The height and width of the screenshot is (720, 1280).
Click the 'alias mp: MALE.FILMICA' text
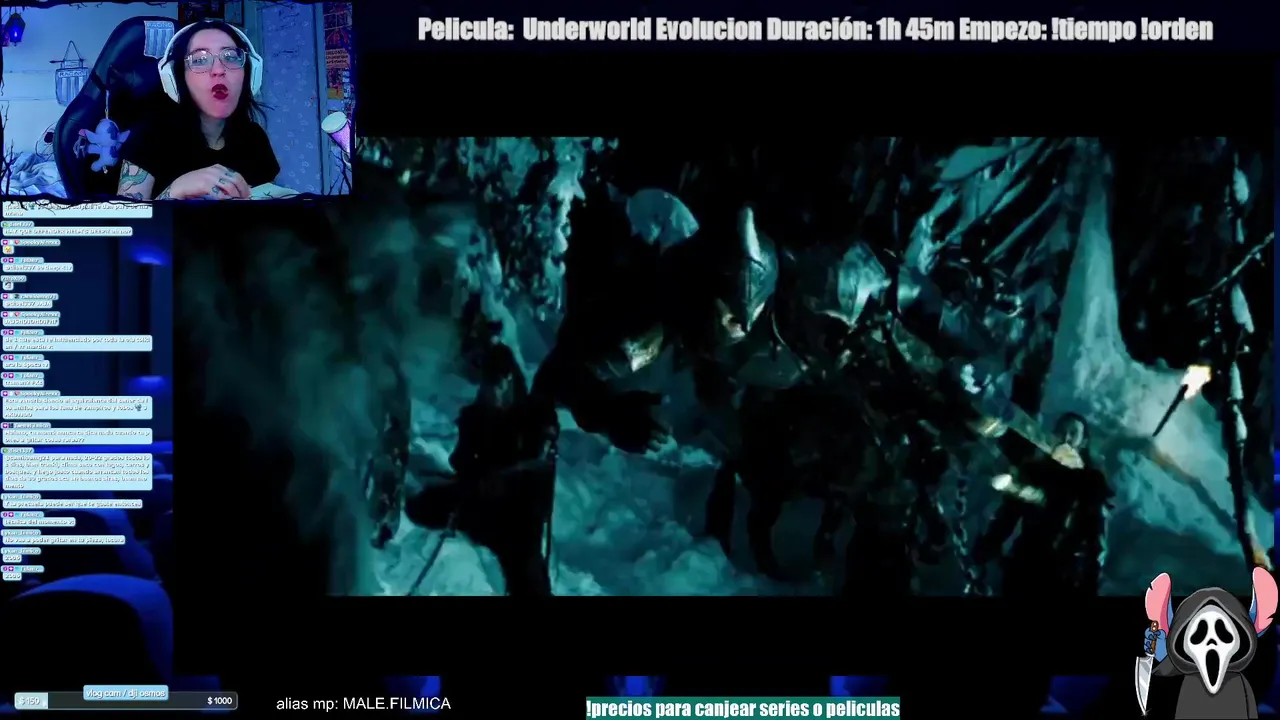pyautogui.click(x=363, y=704)
